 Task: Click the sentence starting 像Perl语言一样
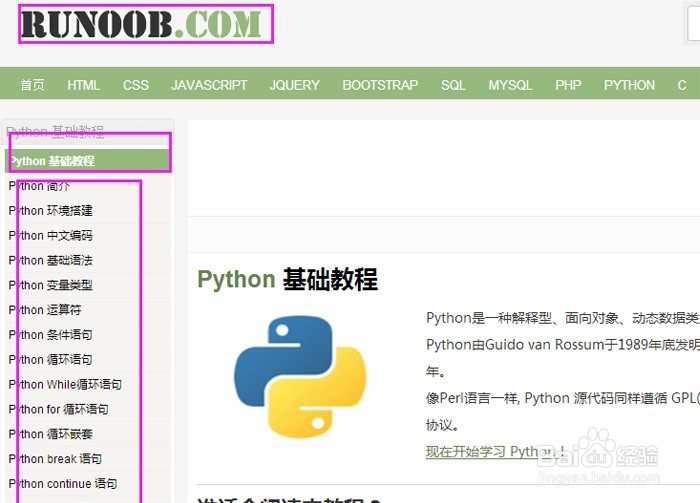tap(562, 398)
